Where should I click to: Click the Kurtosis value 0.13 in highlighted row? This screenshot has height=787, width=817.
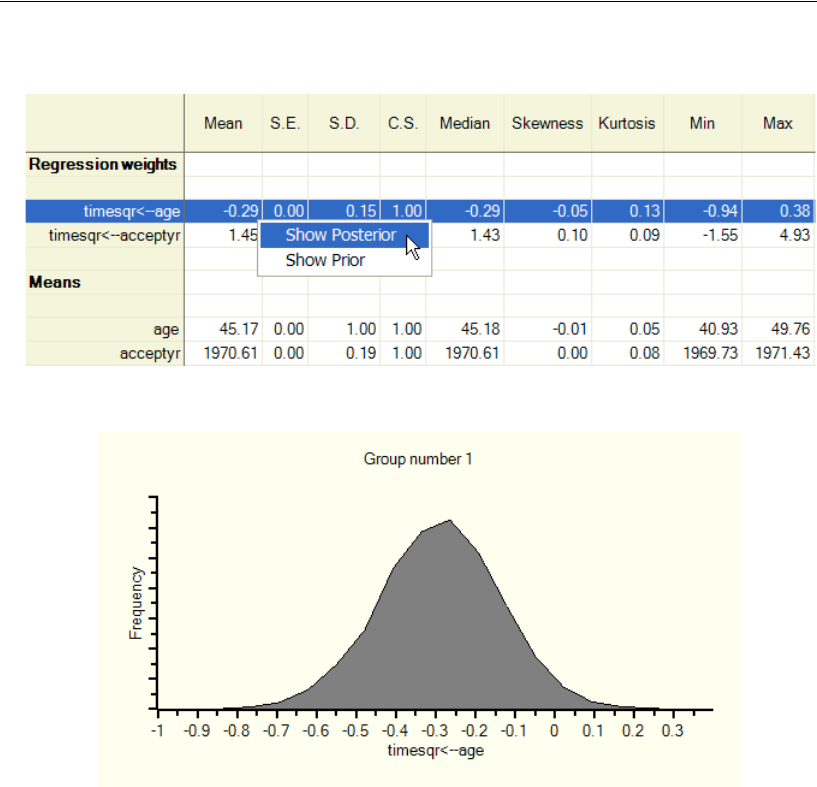tap(645, 211)
